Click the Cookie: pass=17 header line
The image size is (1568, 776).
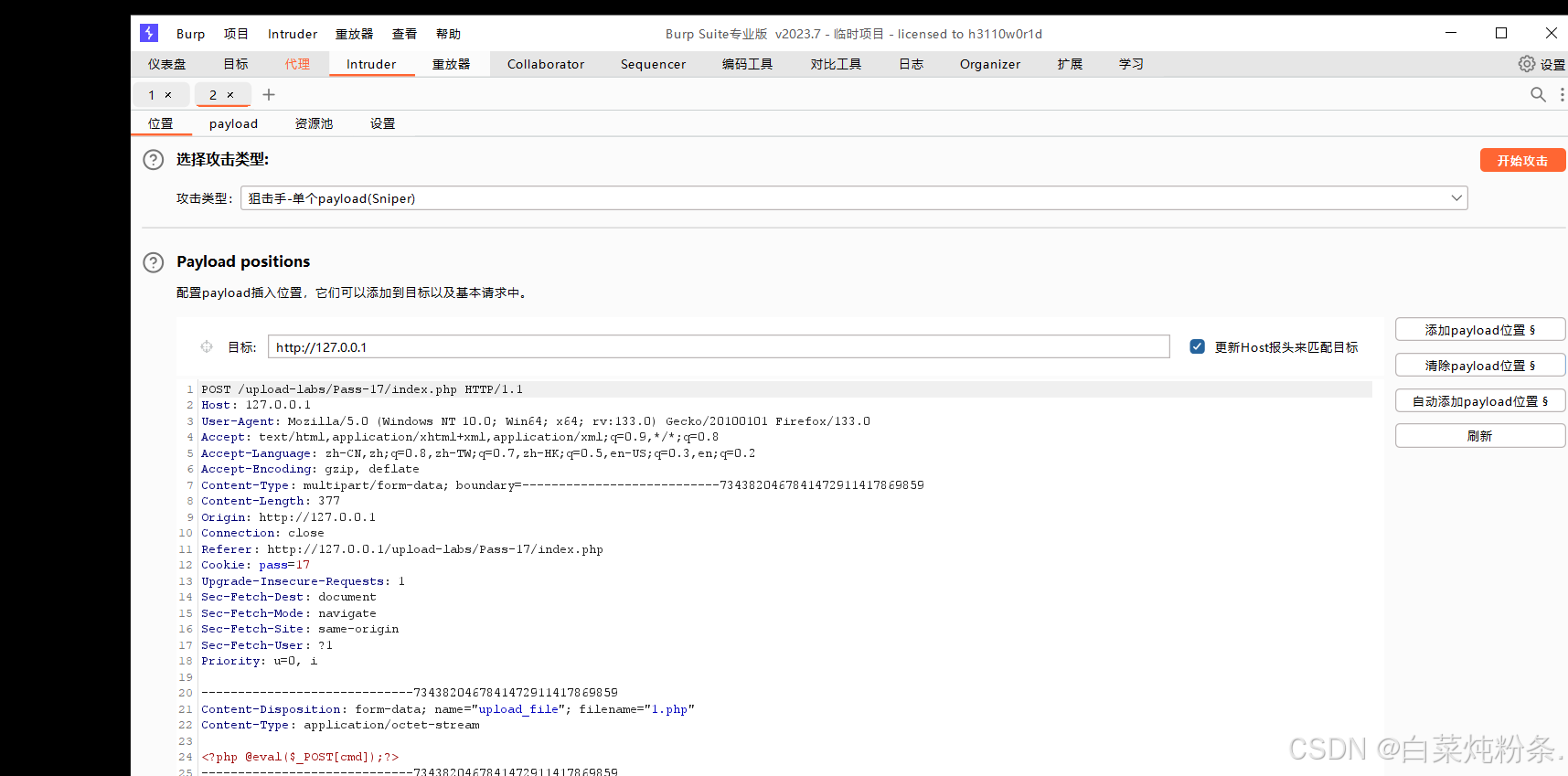255,566
